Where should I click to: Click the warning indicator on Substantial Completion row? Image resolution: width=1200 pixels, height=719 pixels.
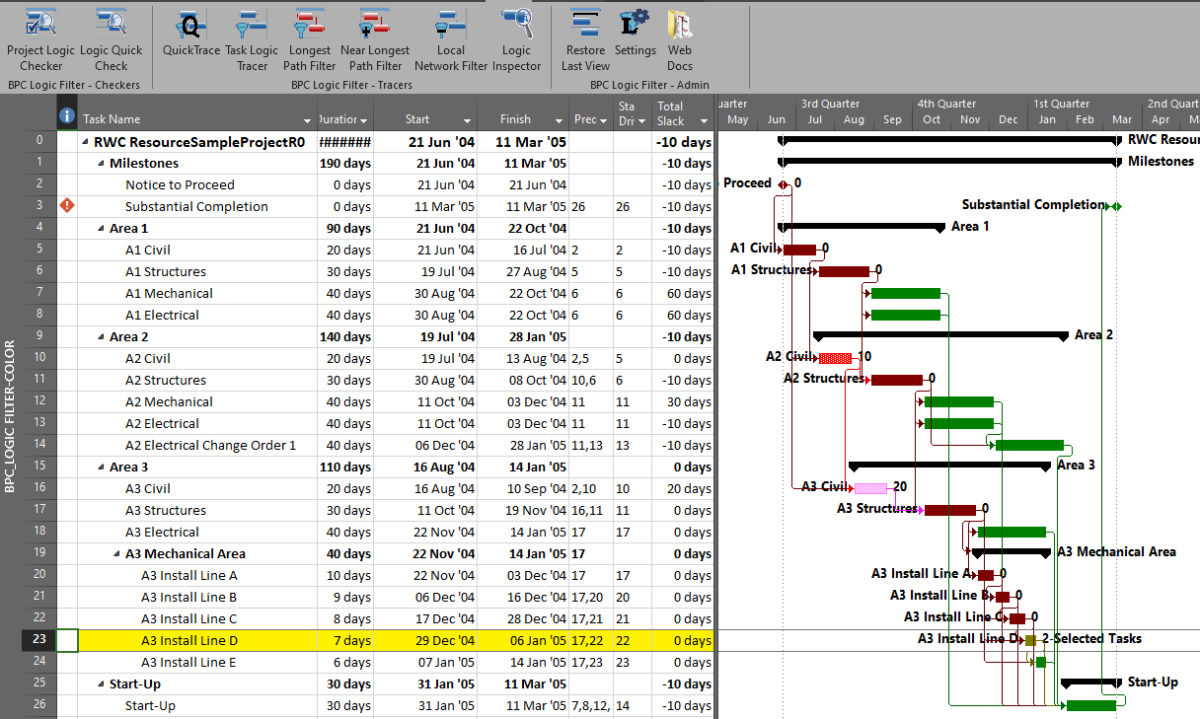point(67,206)
